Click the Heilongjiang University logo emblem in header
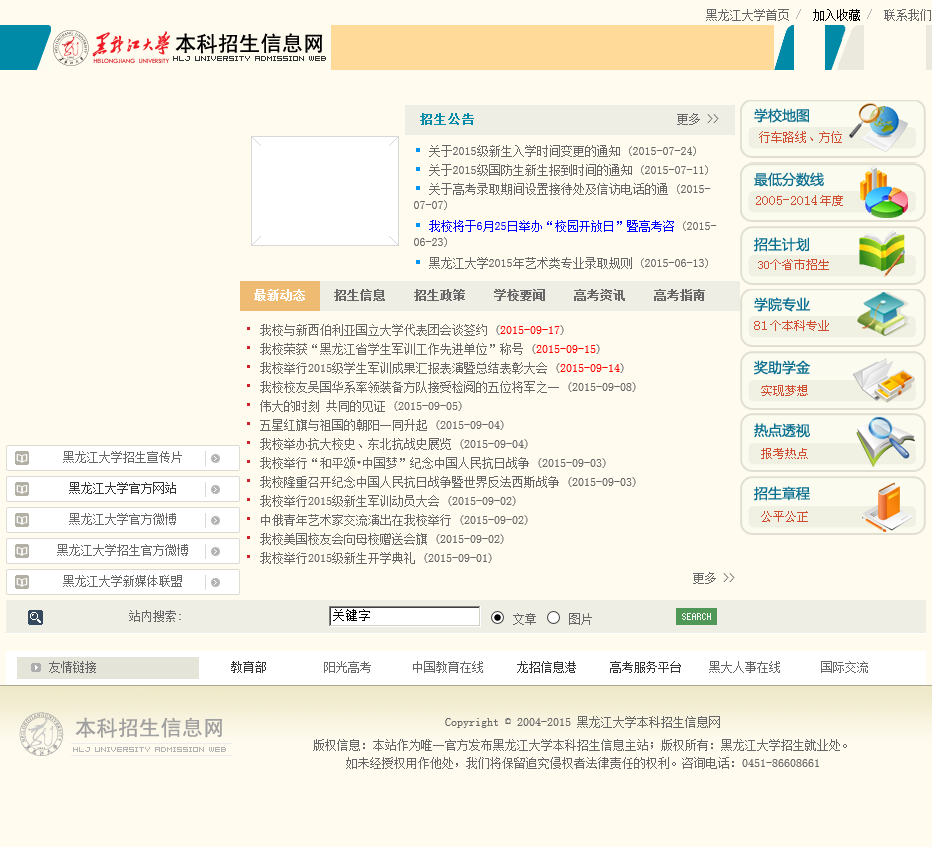Screen dimensions: 932x847 click(71, 48)
